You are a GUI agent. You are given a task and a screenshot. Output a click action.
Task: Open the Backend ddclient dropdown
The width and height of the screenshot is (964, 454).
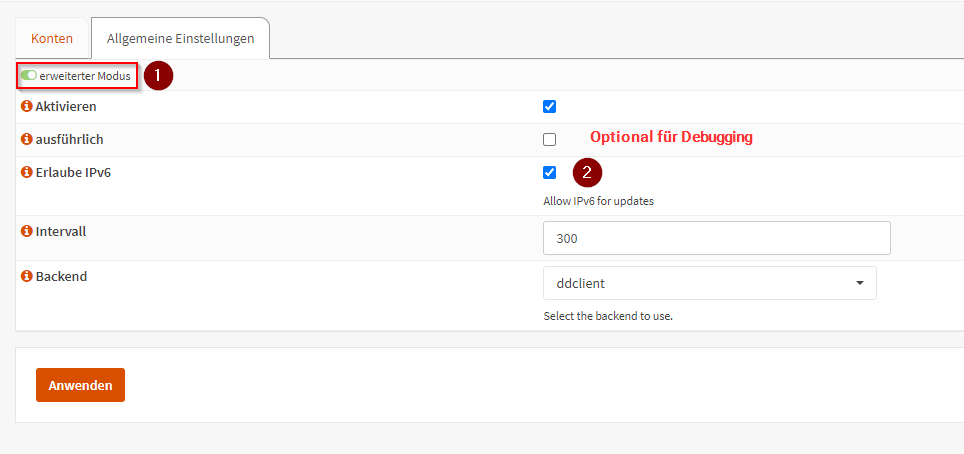point(709,283)
